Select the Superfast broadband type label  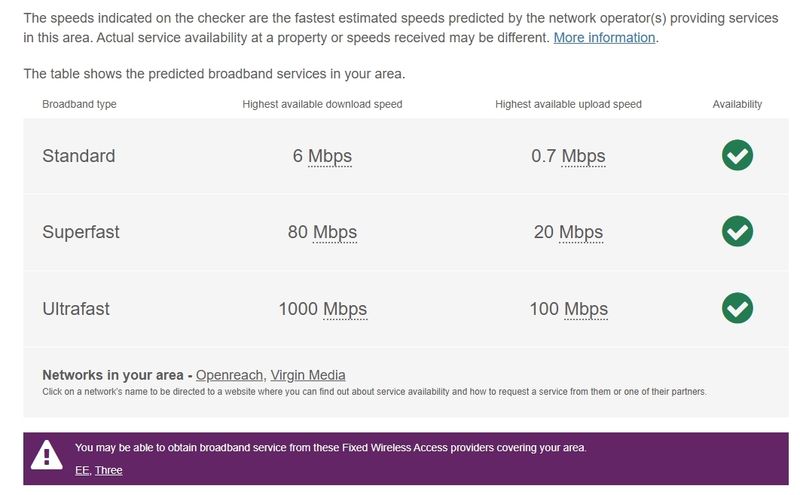[x=80, y=232]
